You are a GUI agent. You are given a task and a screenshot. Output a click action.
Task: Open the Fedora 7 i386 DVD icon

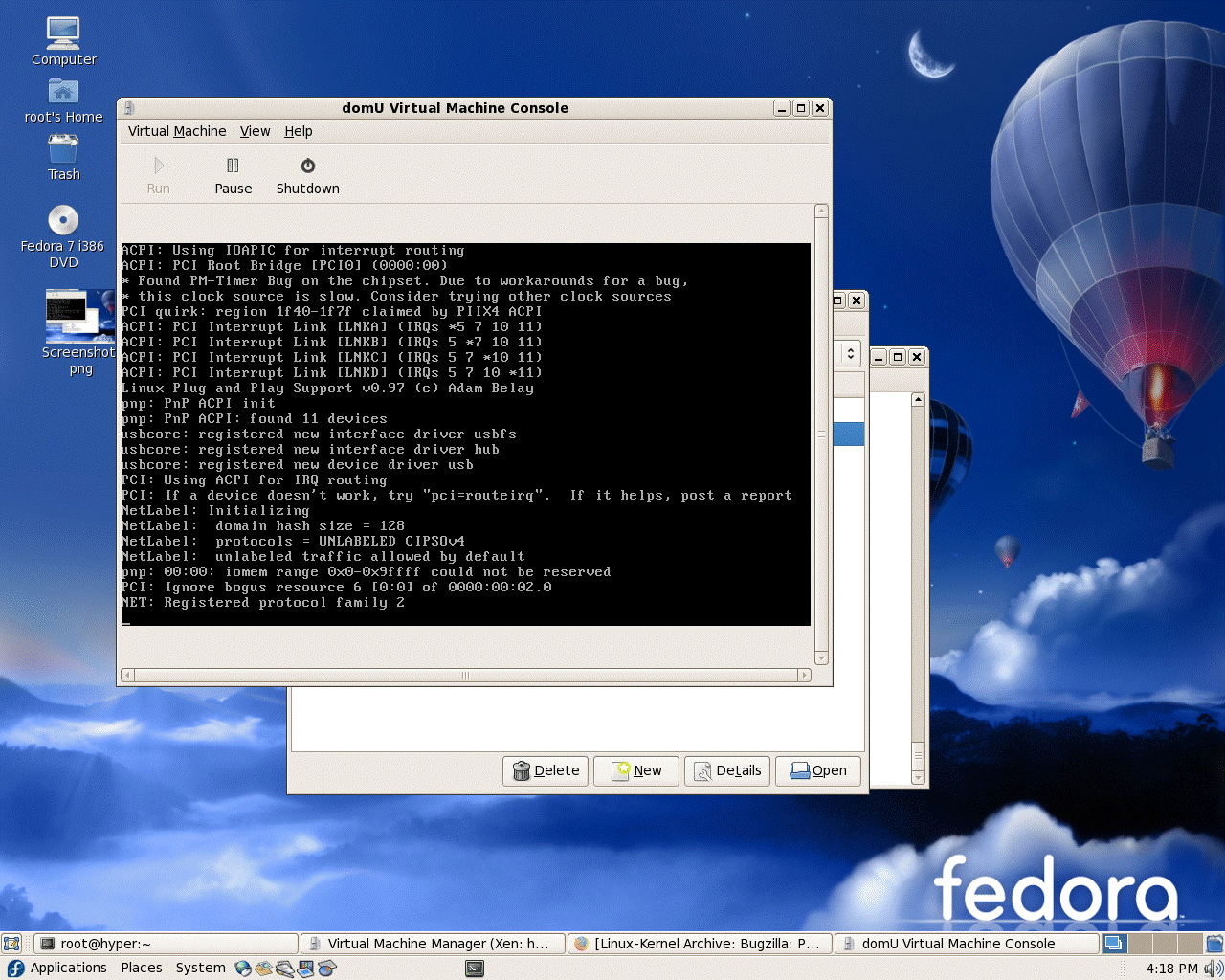63,220
